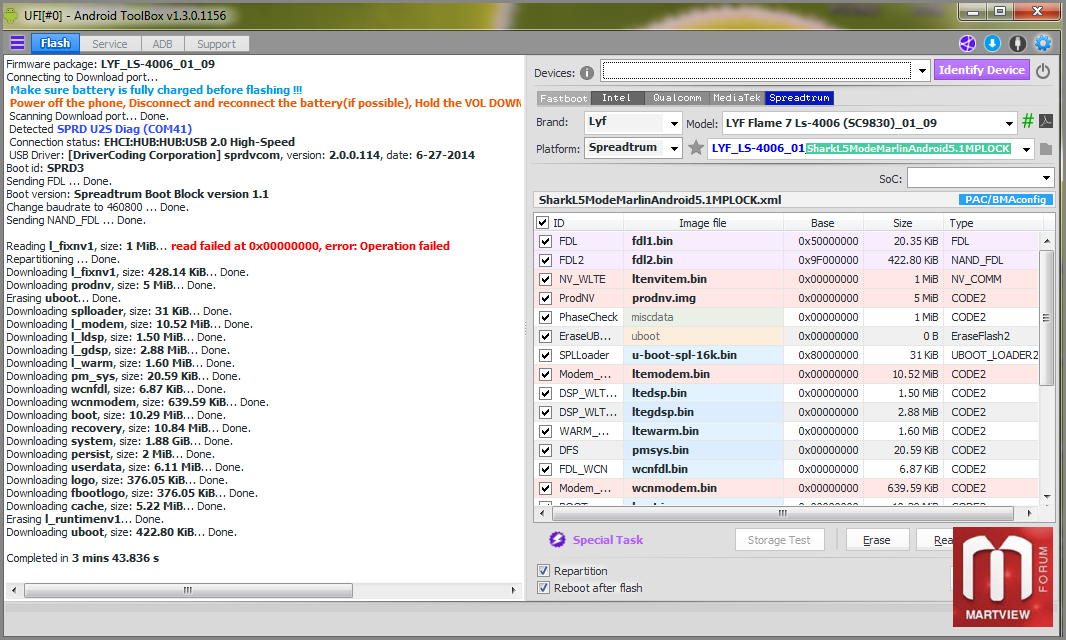
Task: Switch to the Support tab
Action: point(216,44)
